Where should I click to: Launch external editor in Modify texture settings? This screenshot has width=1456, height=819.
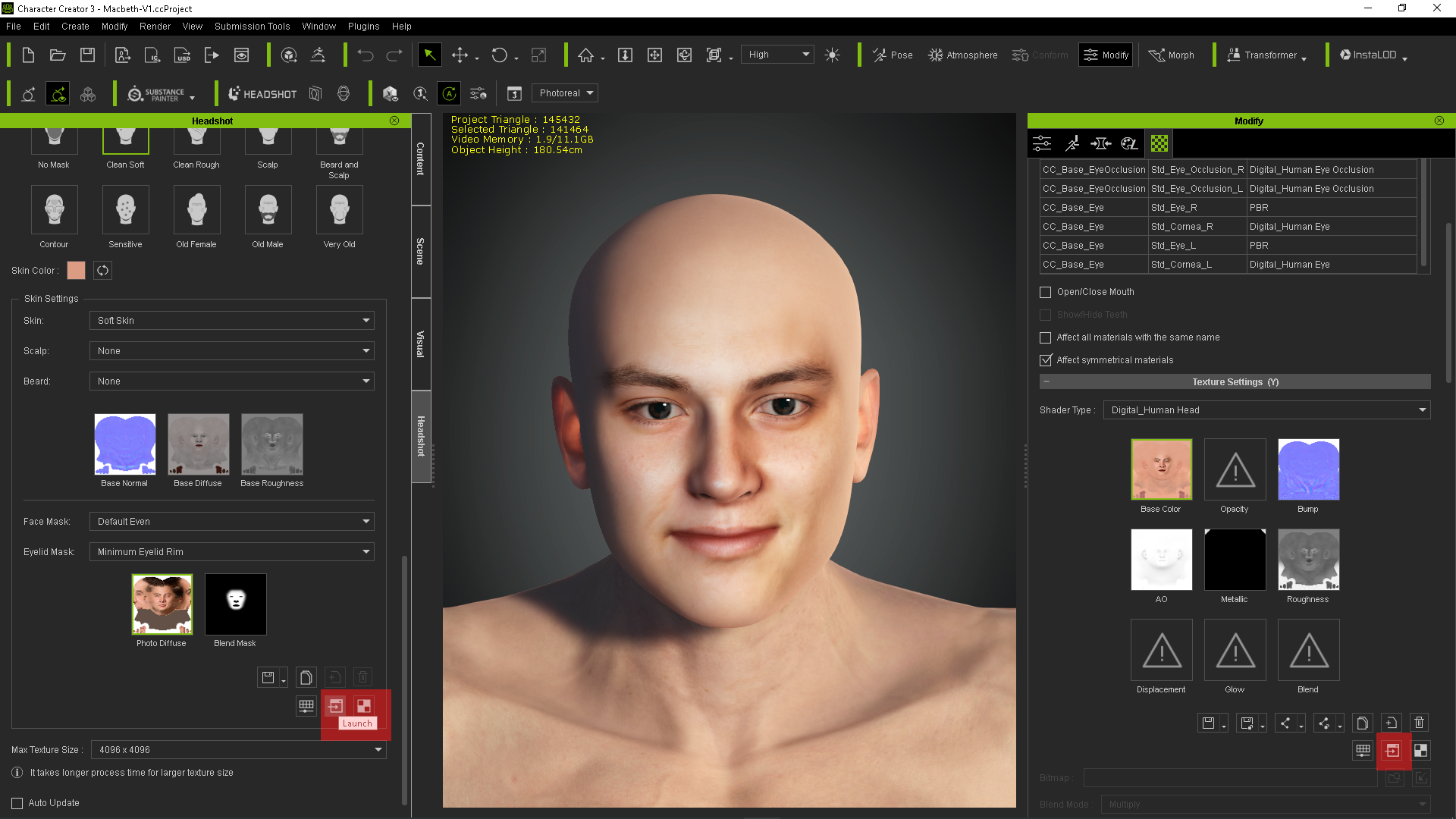pyautogui.click(x=1392, y=751)
